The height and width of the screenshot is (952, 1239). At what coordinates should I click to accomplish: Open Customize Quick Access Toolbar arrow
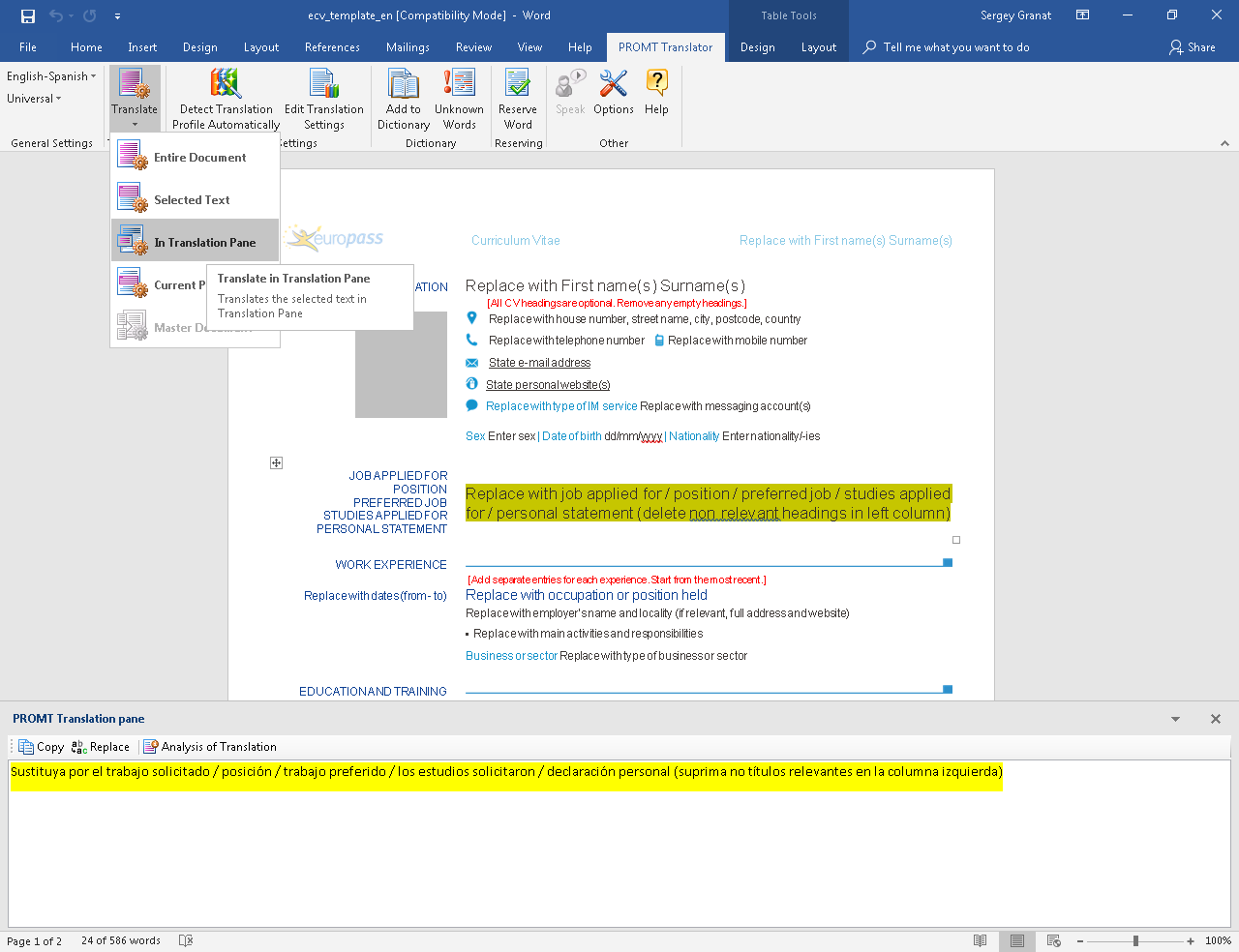pos(117,15)
